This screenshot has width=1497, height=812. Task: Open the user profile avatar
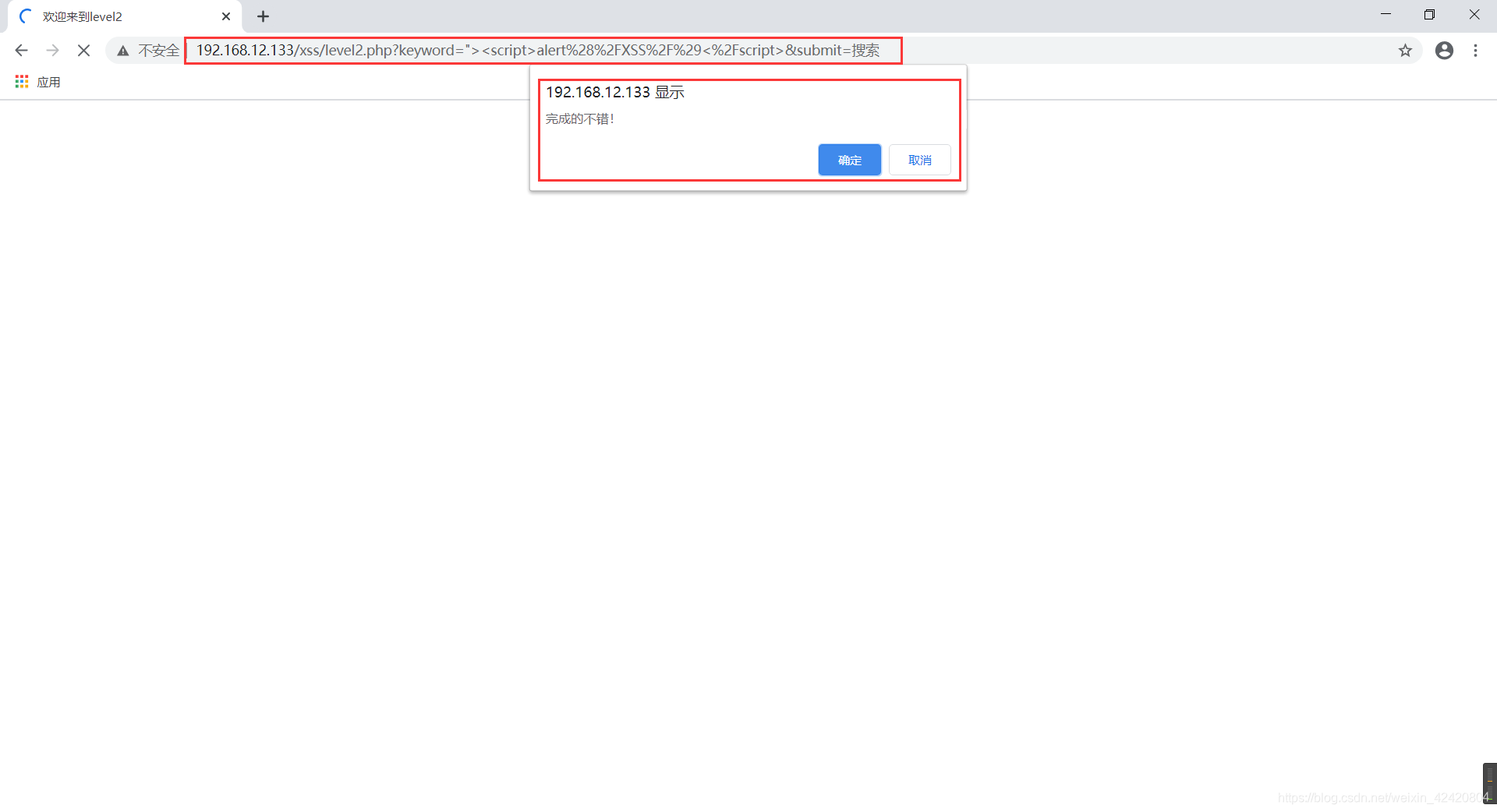pyautogui.click(x=1444, y=51)
